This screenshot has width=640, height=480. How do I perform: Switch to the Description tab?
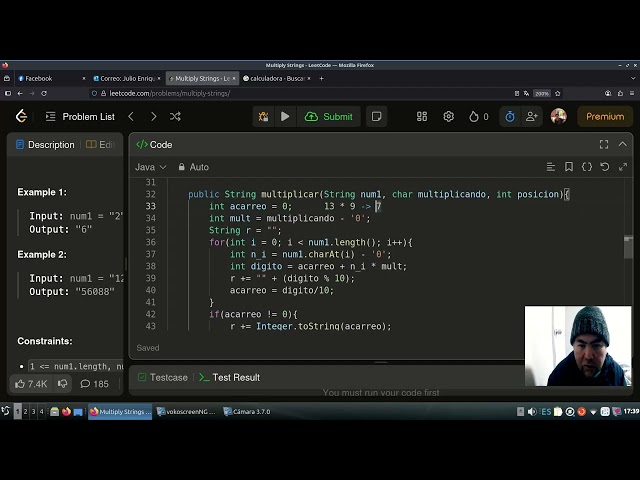point(45,145)
